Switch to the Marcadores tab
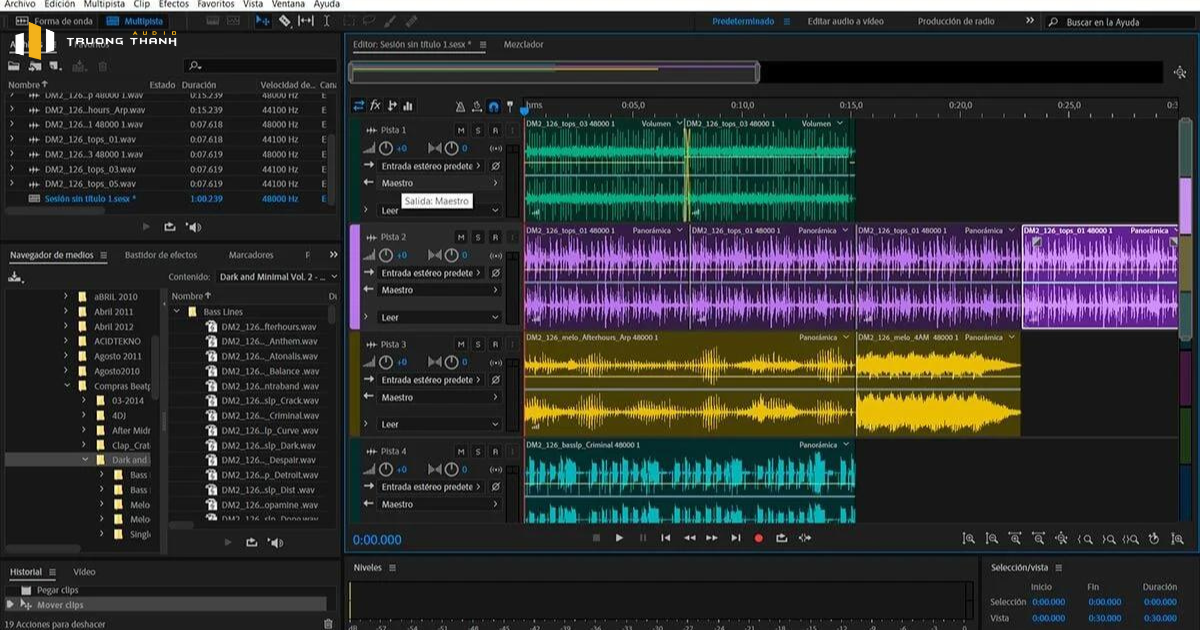 coord(251,255)
